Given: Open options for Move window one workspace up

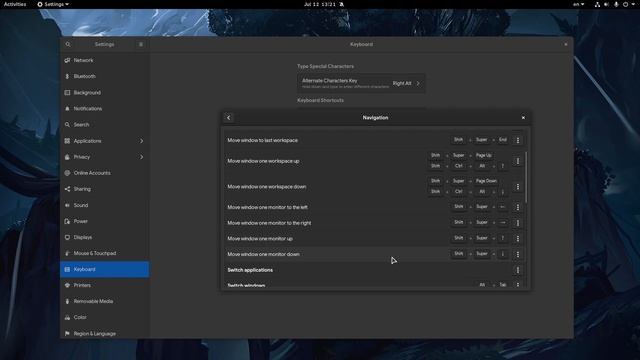Looking at the screenshot, I should (x=518, y=161).
